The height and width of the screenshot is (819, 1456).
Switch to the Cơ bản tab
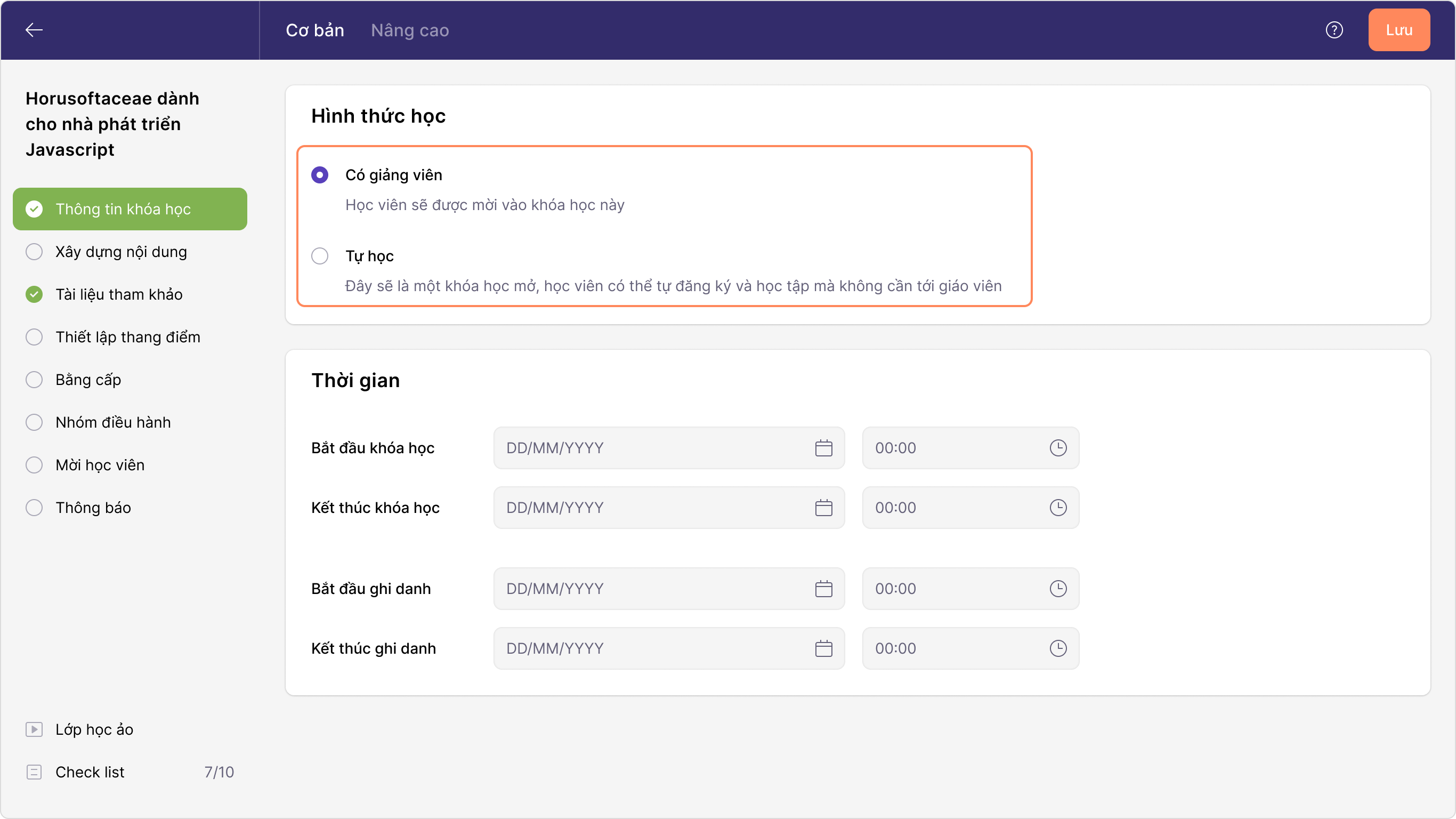click(315, 30)
